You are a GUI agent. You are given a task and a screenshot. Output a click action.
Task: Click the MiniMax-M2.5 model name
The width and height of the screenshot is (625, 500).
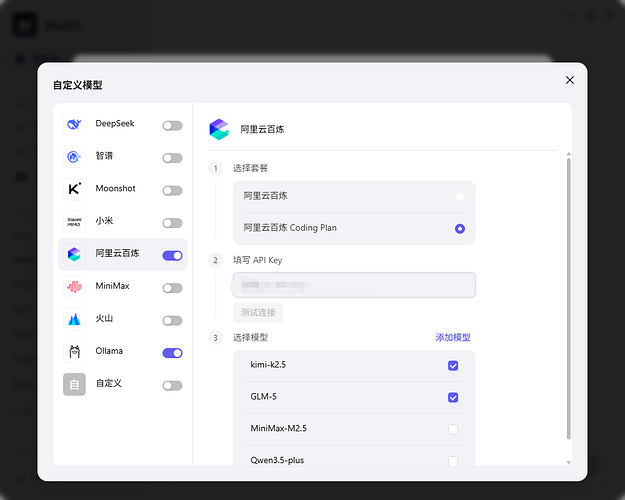[x=278, y=429]
